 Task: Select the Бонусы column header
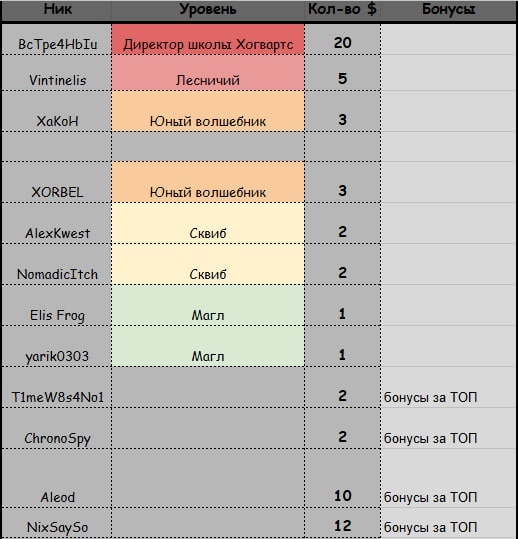(449, 11)
